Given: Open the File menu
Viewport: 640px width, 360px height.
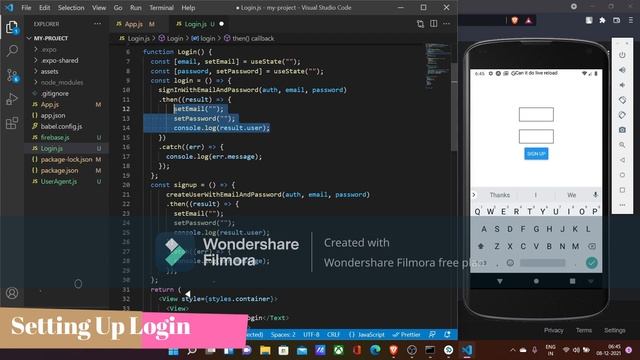Looking at the screenshot, I should [x=26, y=8].
